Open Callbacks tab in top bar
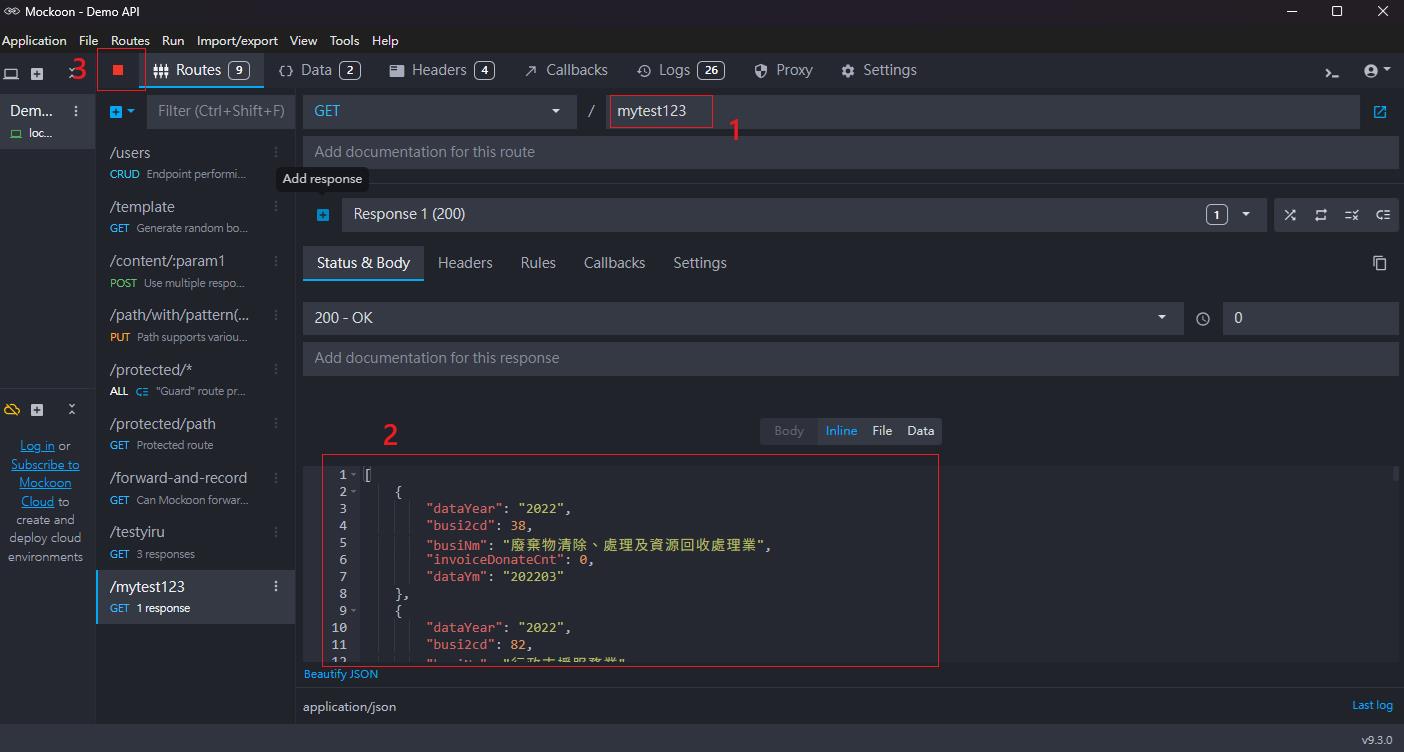The width and height of the screenshot is (1404, 752). point(566,70)
